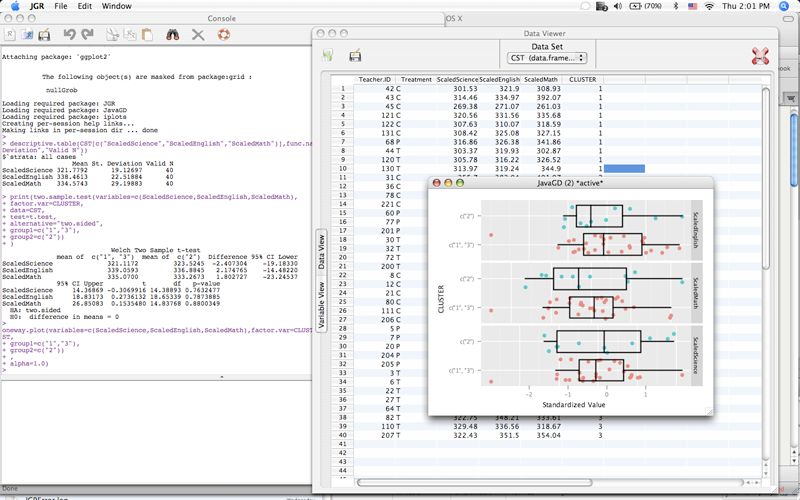Click the scissors cut icon
This screenshot has height=500, width=800.
(x=112, y=35)
